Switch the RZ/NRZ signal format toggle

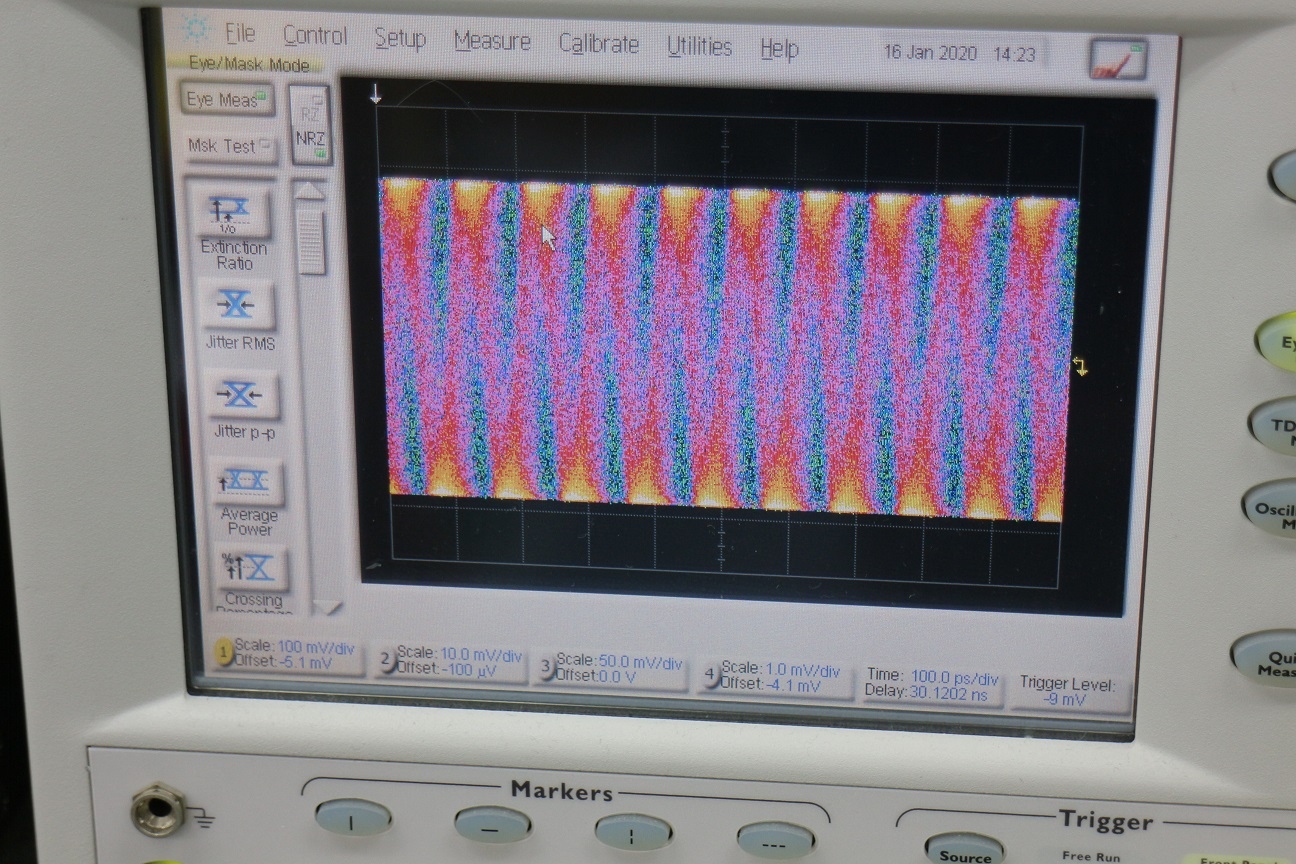pos(310,126)
